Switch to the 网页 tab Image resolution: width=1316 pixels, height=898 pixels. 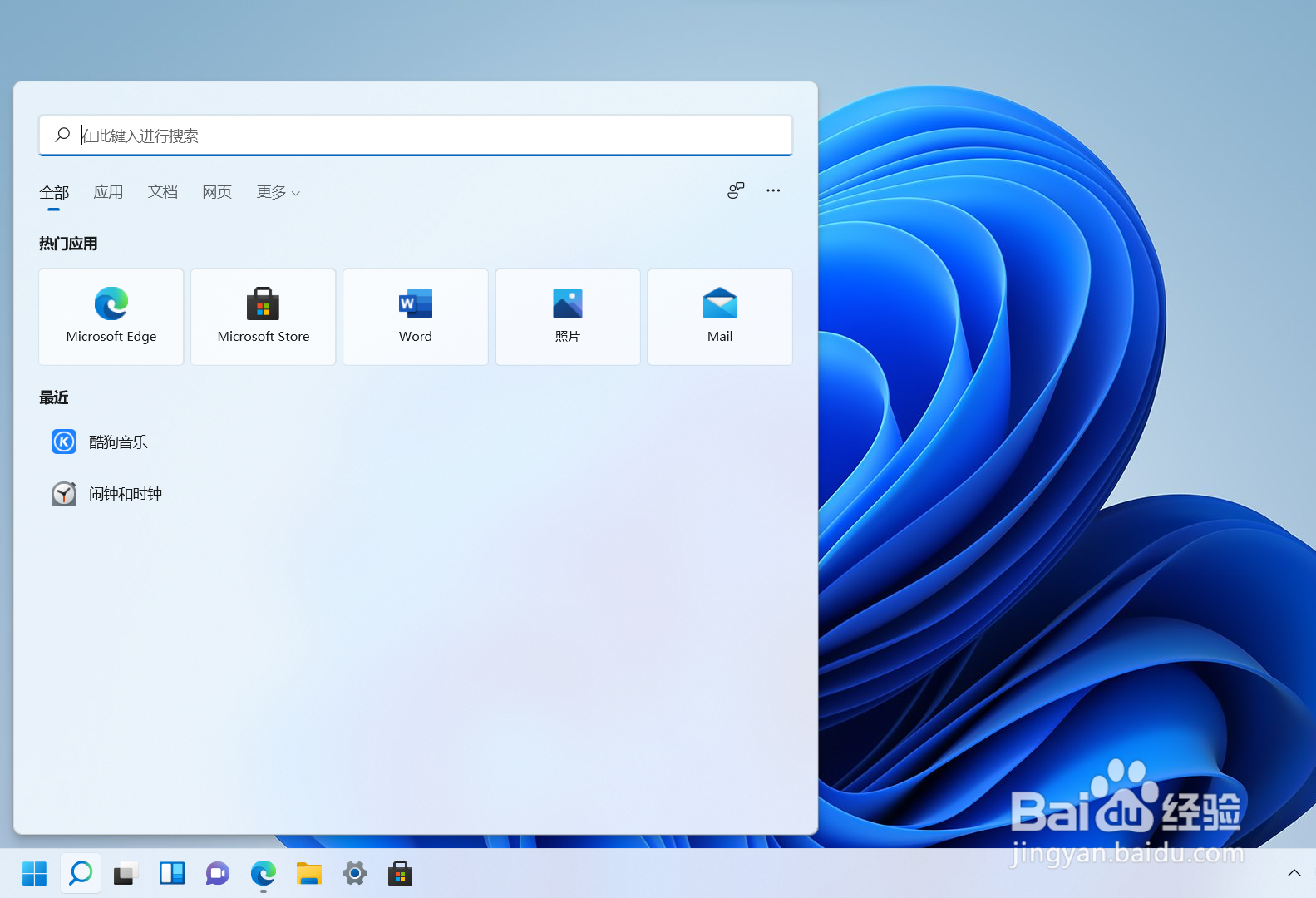(217, 192)
